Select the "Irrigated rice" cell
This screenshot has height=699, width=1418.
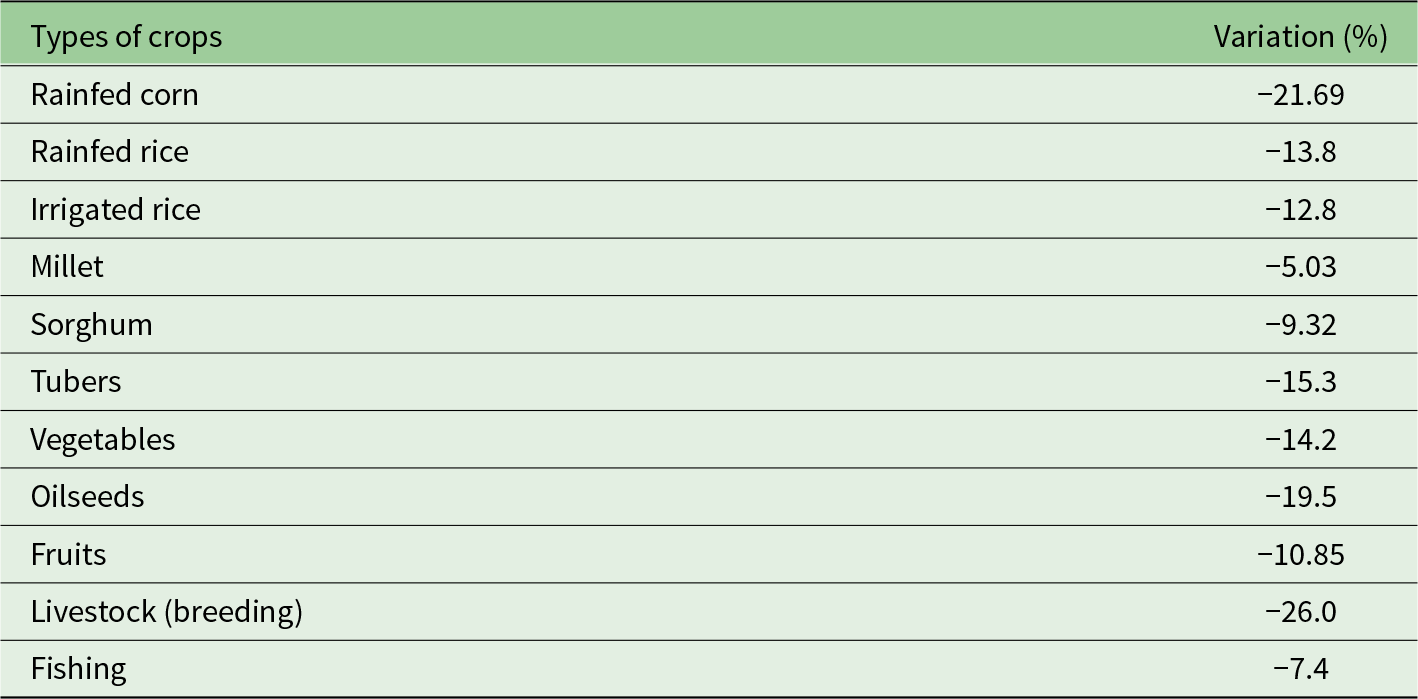coord(116,210)
